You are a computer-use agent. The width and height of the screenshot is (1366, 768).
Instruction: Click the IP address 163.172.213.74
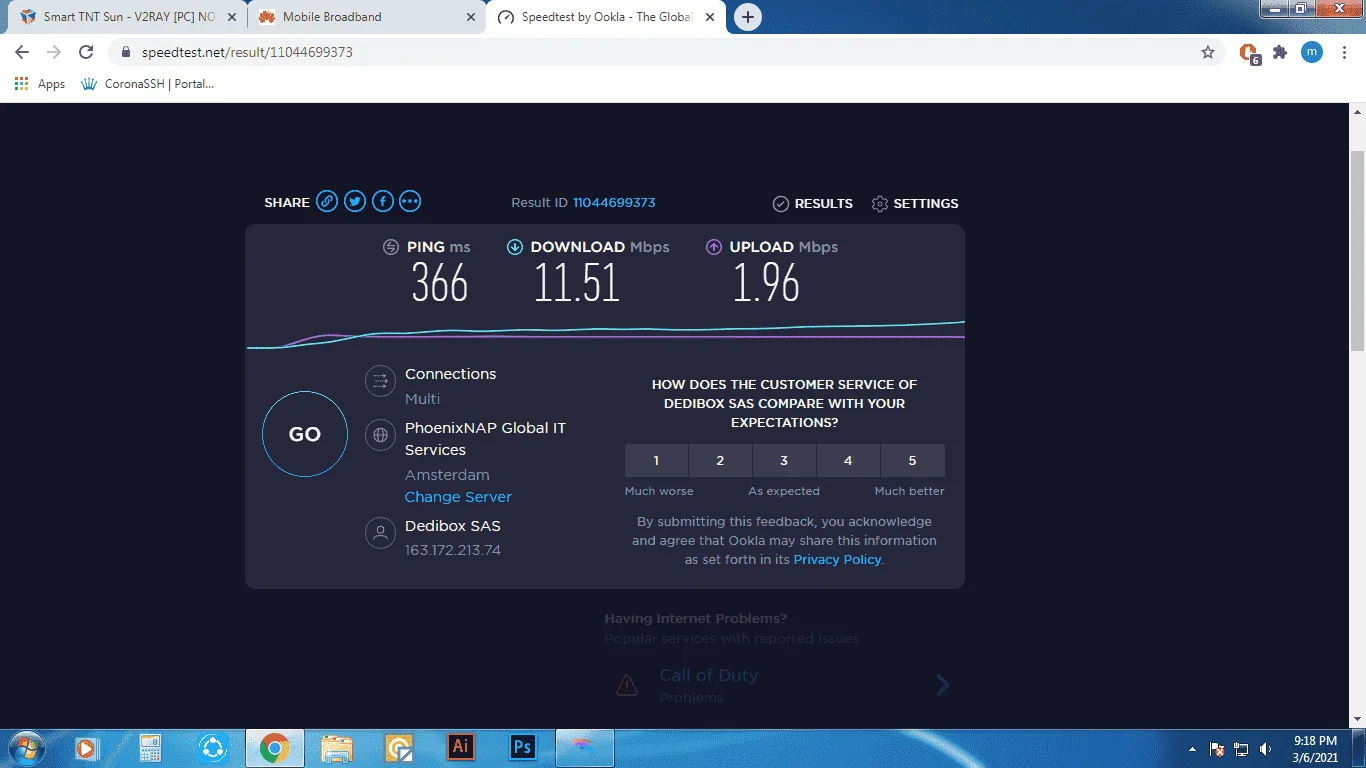(453, 550)
